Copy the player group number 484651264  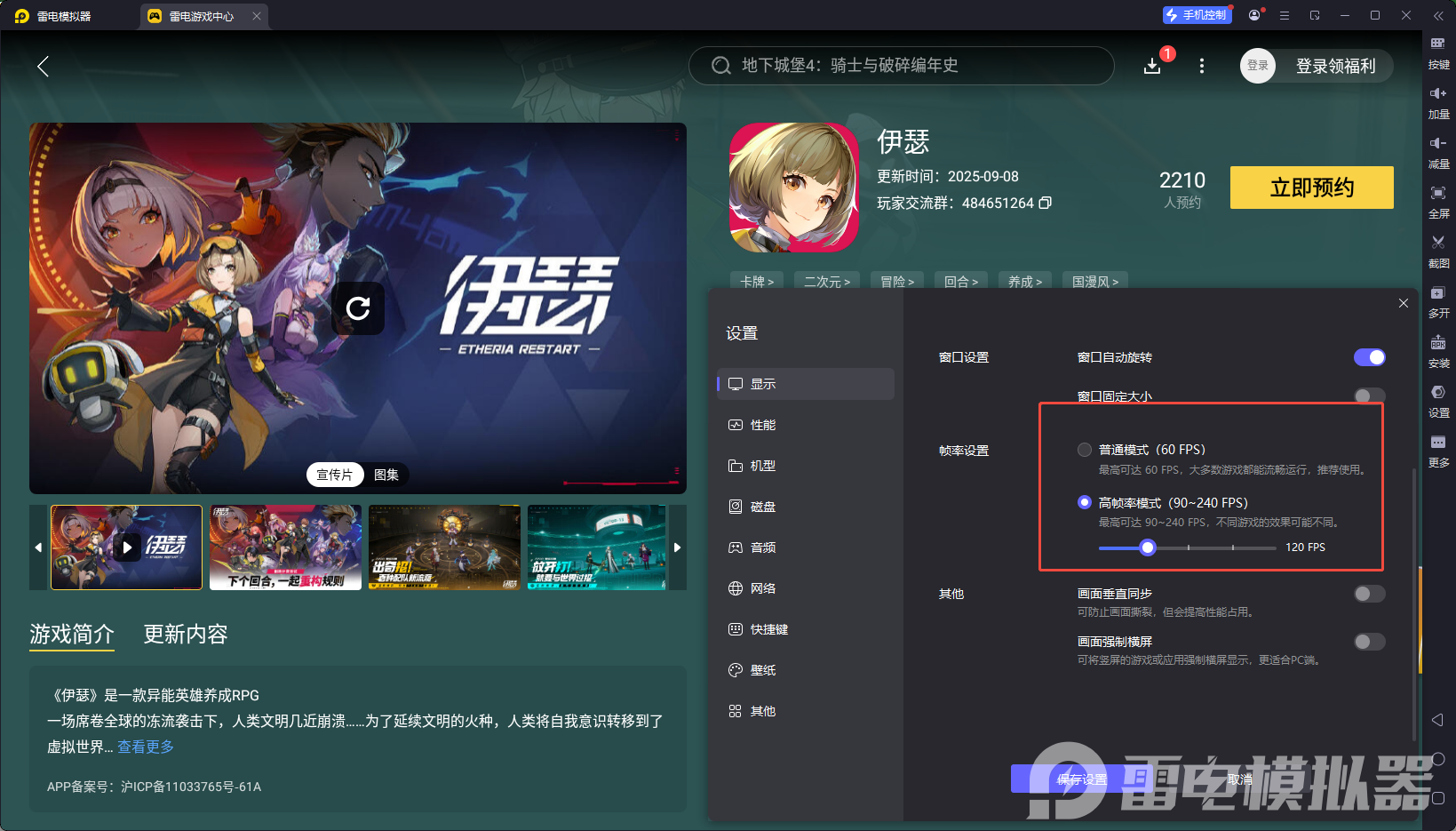pos(1046,203)
